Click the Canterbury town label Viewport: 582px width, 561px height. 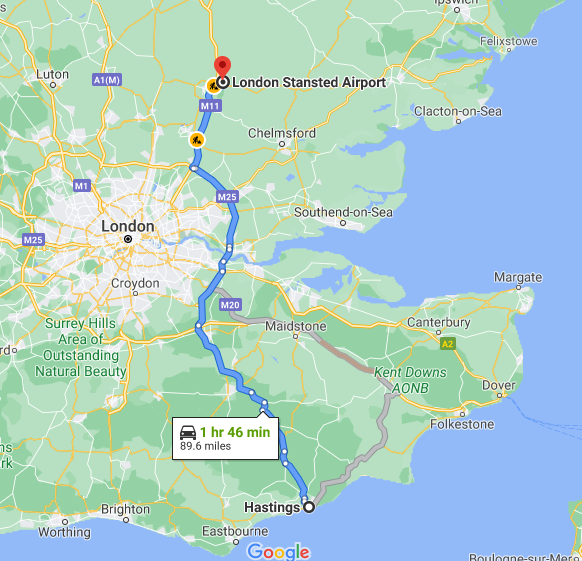click(439, 322)
